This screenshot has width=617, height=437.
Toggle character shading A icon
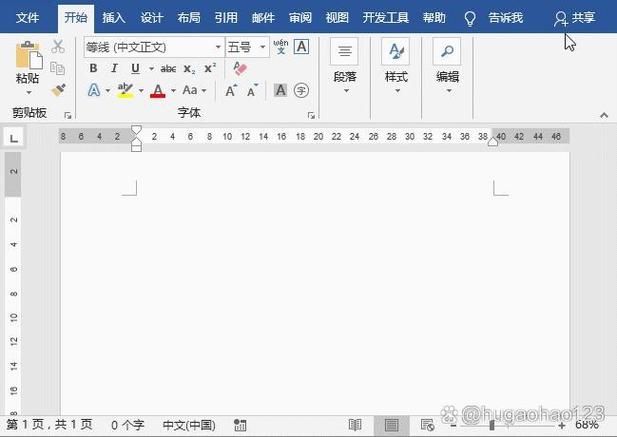(280, 90)
